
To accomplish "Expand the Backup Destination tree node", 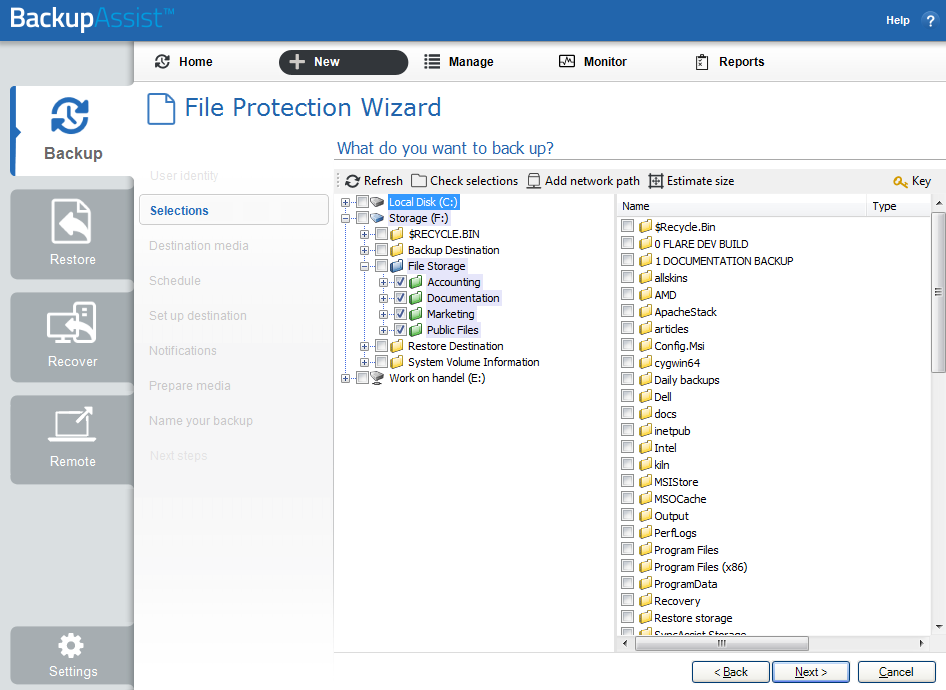I will click(x=364, y=250).
